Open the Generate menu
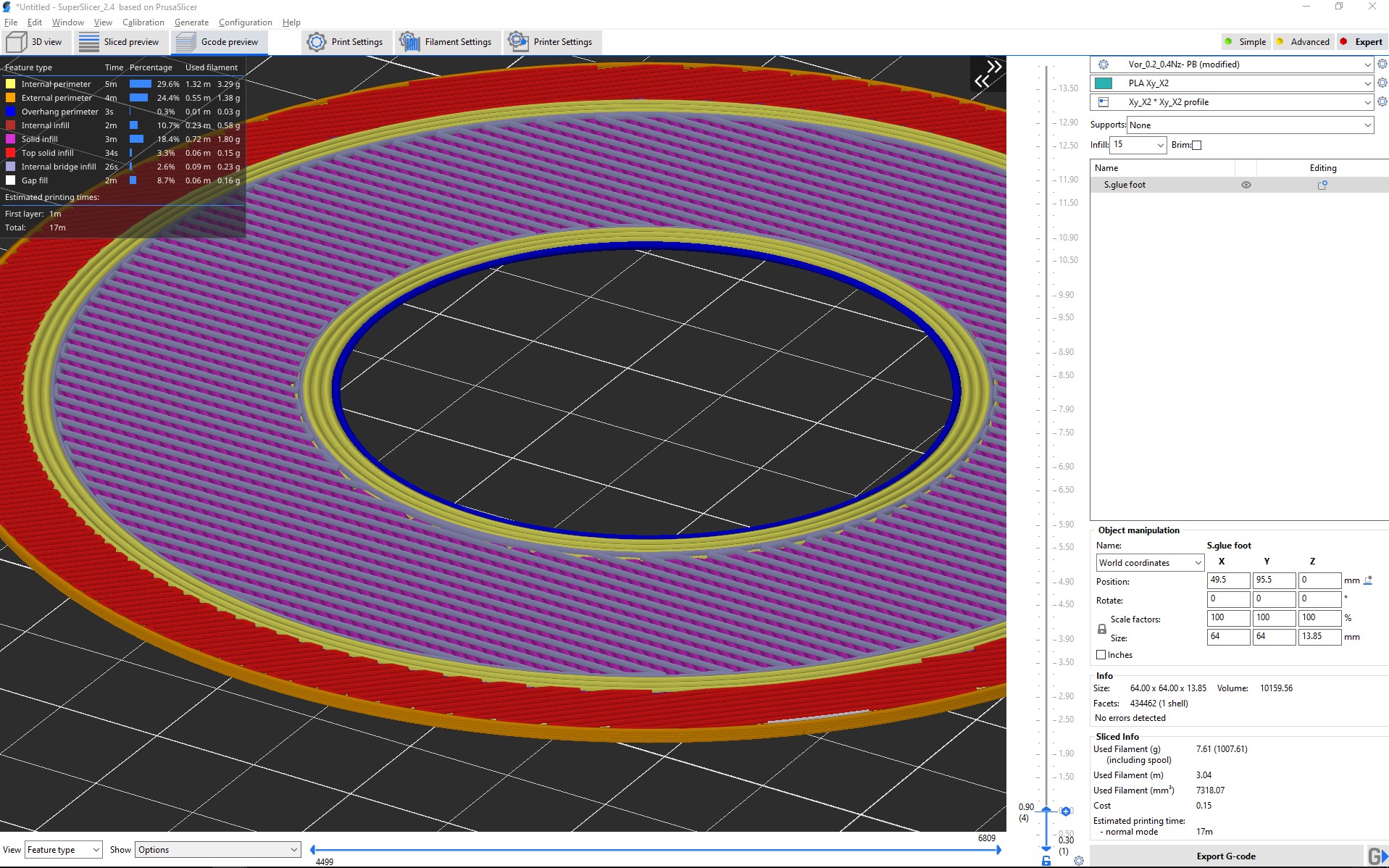 pyautogui.click(x=191, y=22)
